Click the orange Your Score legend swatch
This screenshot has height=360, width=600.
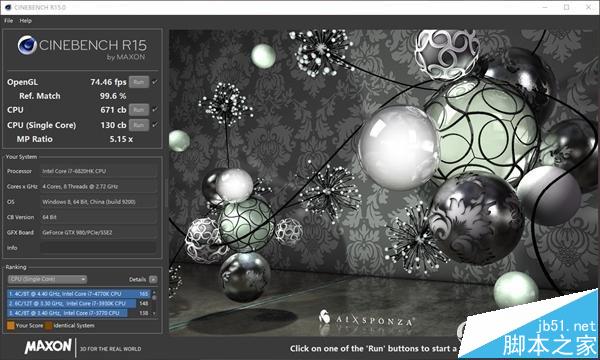[11, 326]
